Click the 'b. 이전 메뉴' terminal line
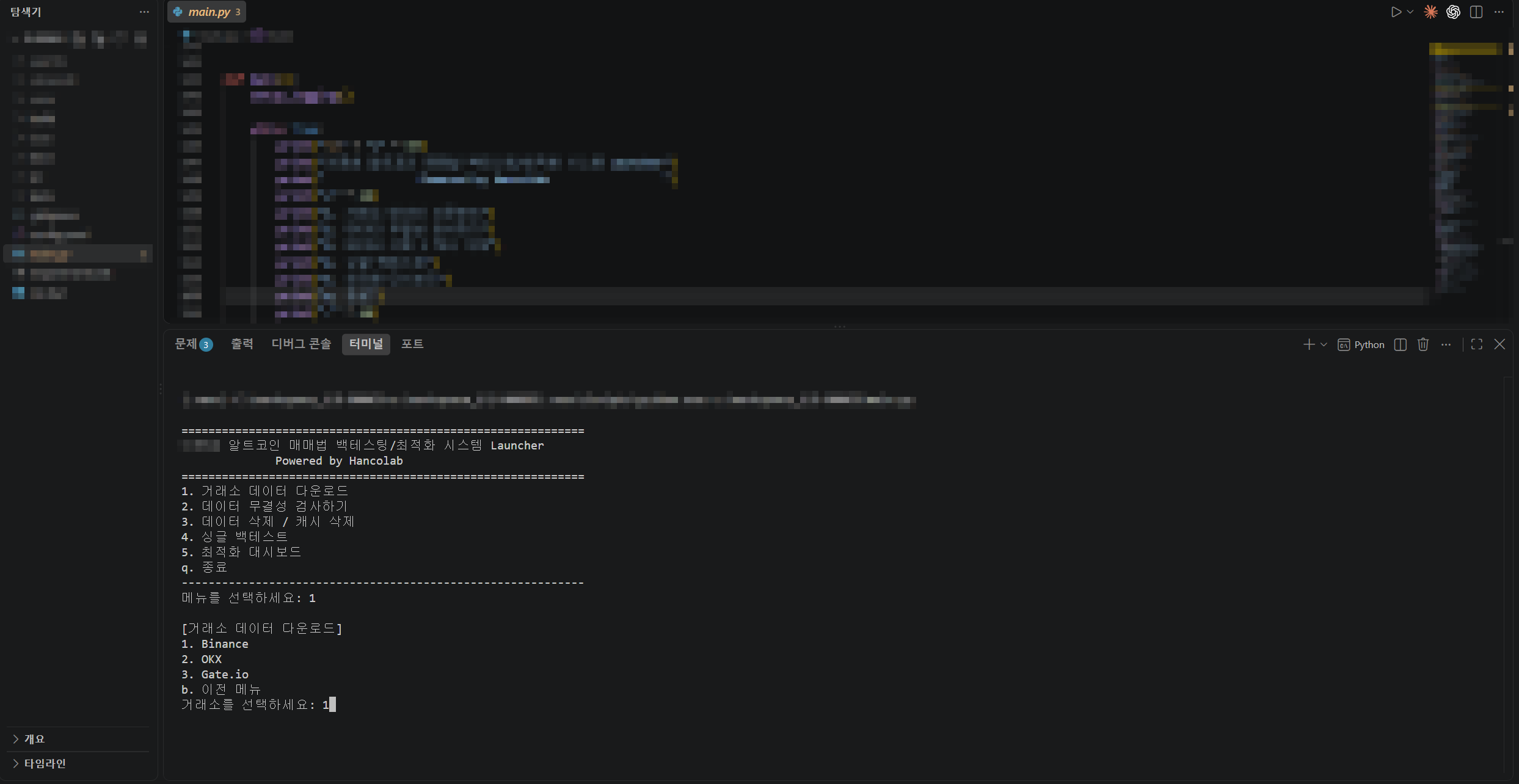 pos(221,689)
